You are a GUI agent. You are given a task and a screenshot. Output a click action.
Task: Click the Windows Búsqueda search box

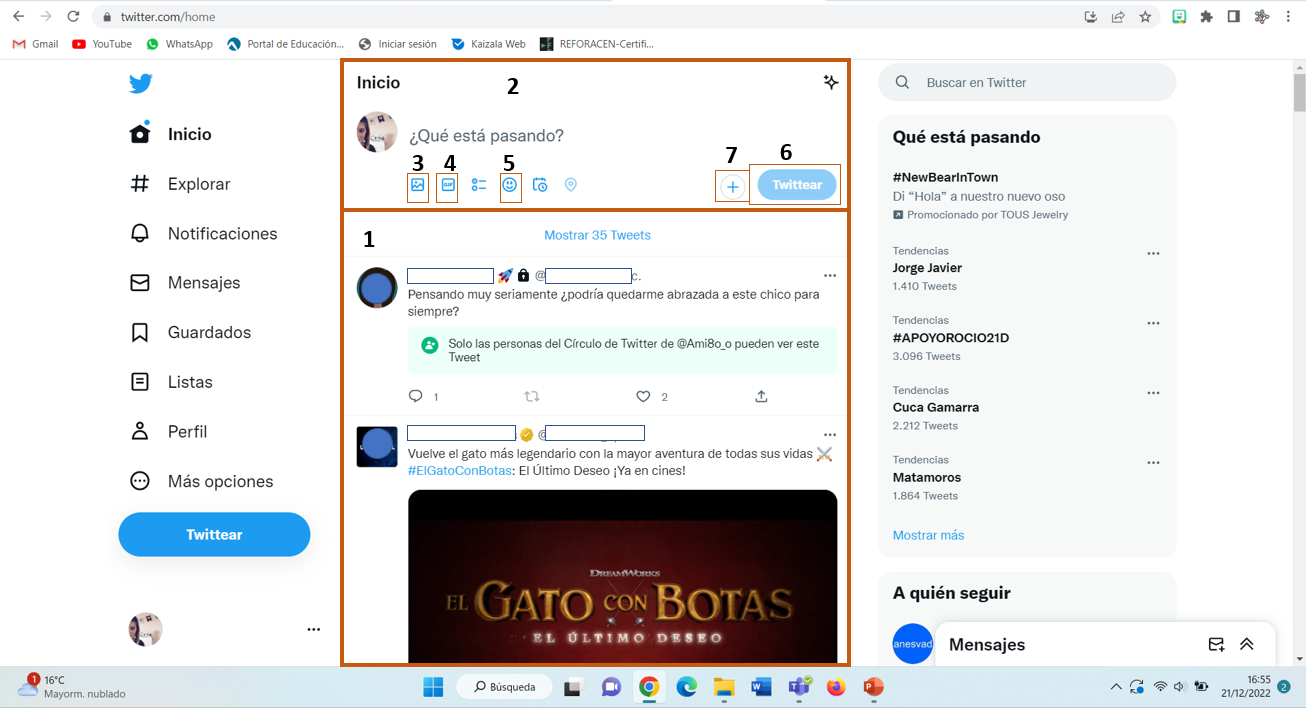[x=504, y=687]
